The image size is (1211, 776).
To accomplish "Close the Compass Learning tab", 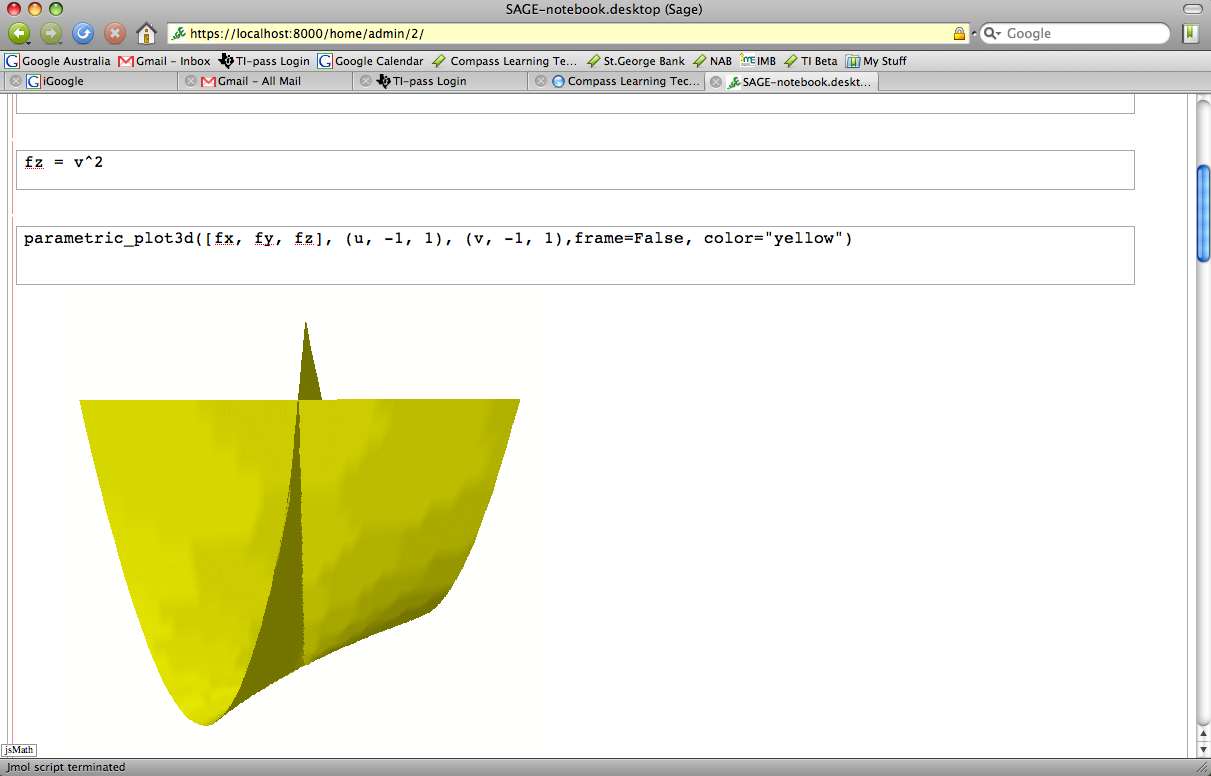I will pos(541,81).
